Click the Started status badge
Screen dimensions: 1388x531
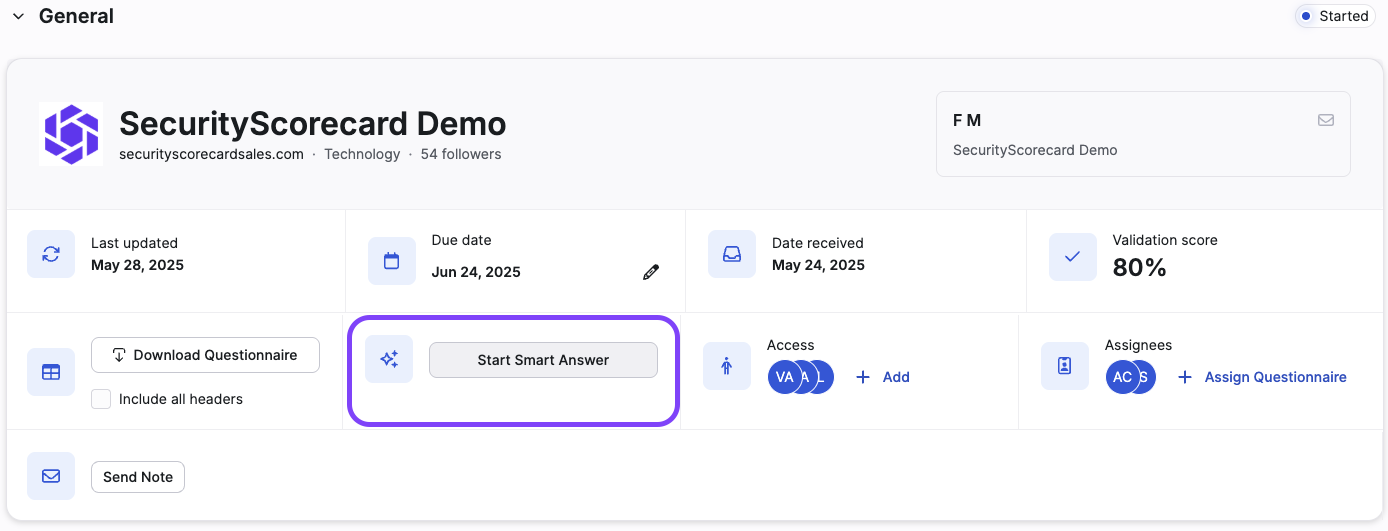point(1335,16)
